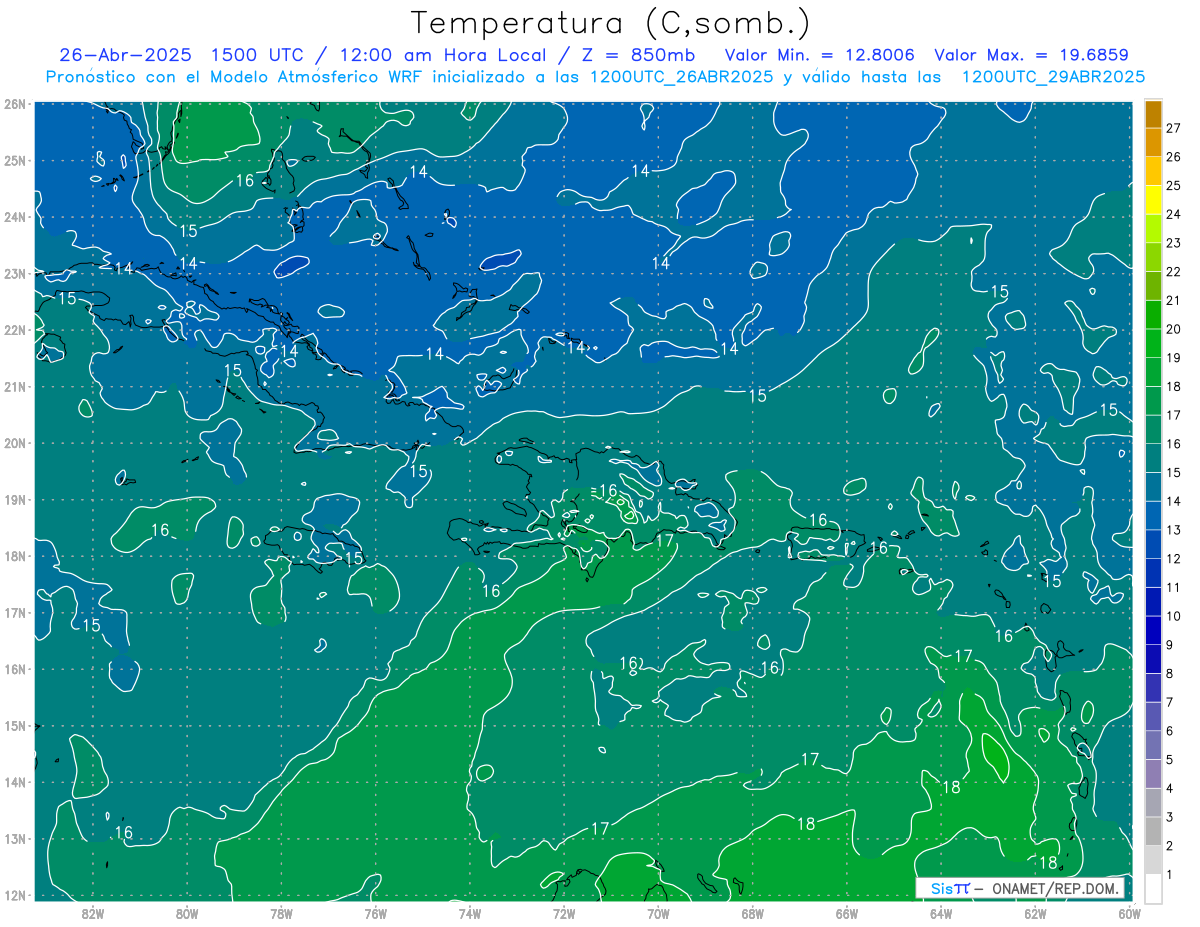The width and height of the screenshot is (1200, 927).
Task: Click the "80W" longitude axis label
Action: tap(187, 913)
